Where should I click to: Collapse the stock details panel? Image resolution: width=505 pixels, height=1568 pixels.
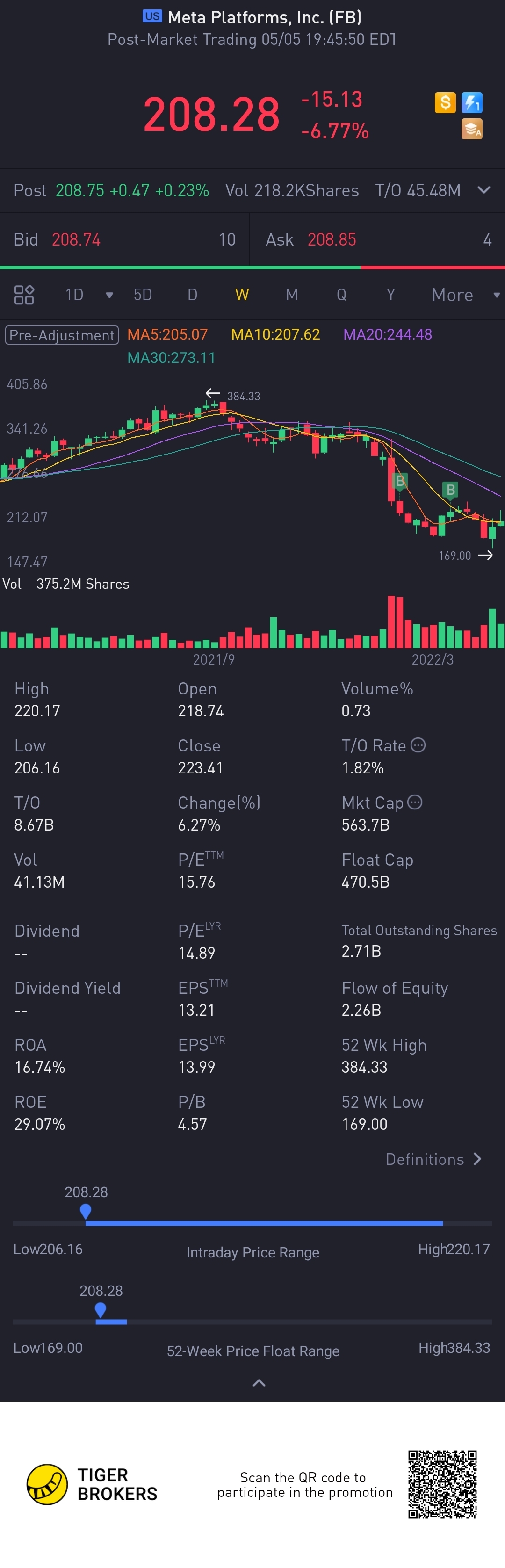(259, 1383)
